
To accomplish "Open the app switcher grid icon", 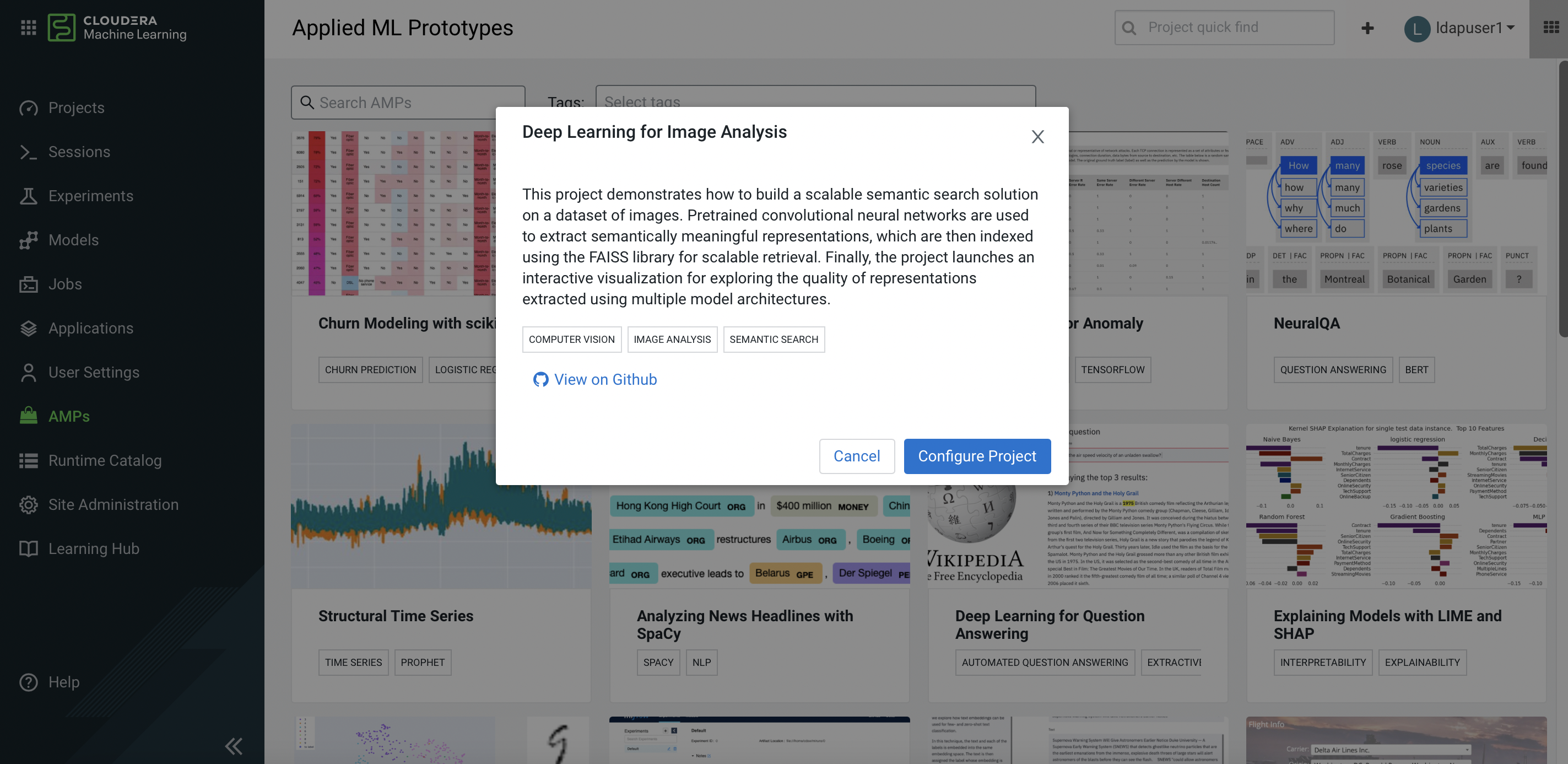I will pyautogui.click(x=1551, y=28).
